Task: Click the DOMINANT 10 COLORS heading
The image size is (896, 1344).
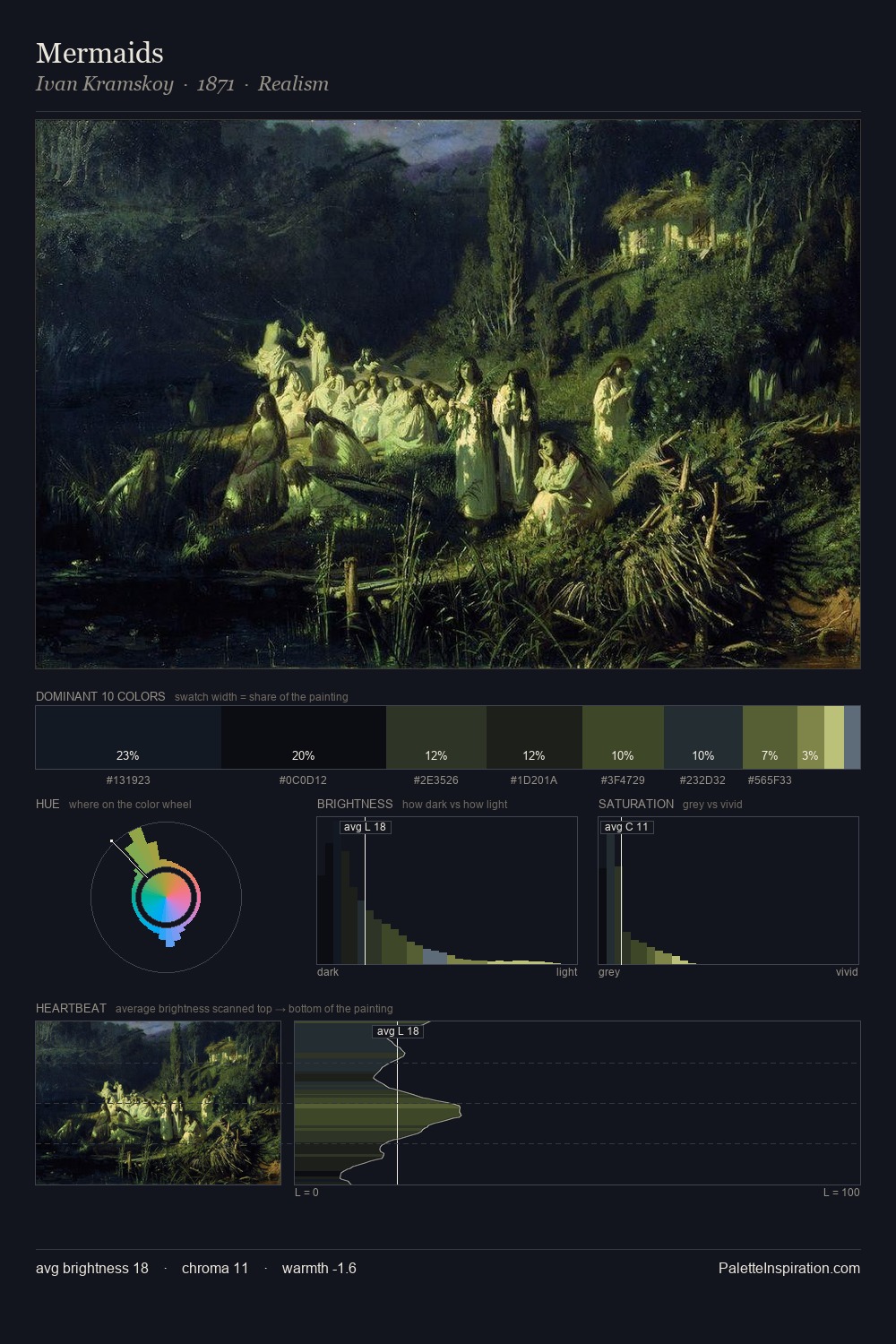Action: (100, 696)
